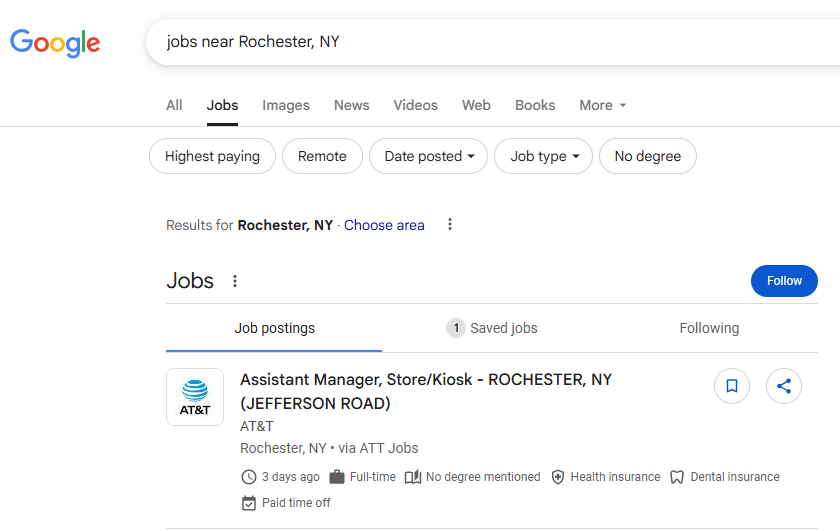Click the book icon beside No degree mentioned
Image resolution: width=840 pixels, height=531 pixels.
click(x=413, y=476)
